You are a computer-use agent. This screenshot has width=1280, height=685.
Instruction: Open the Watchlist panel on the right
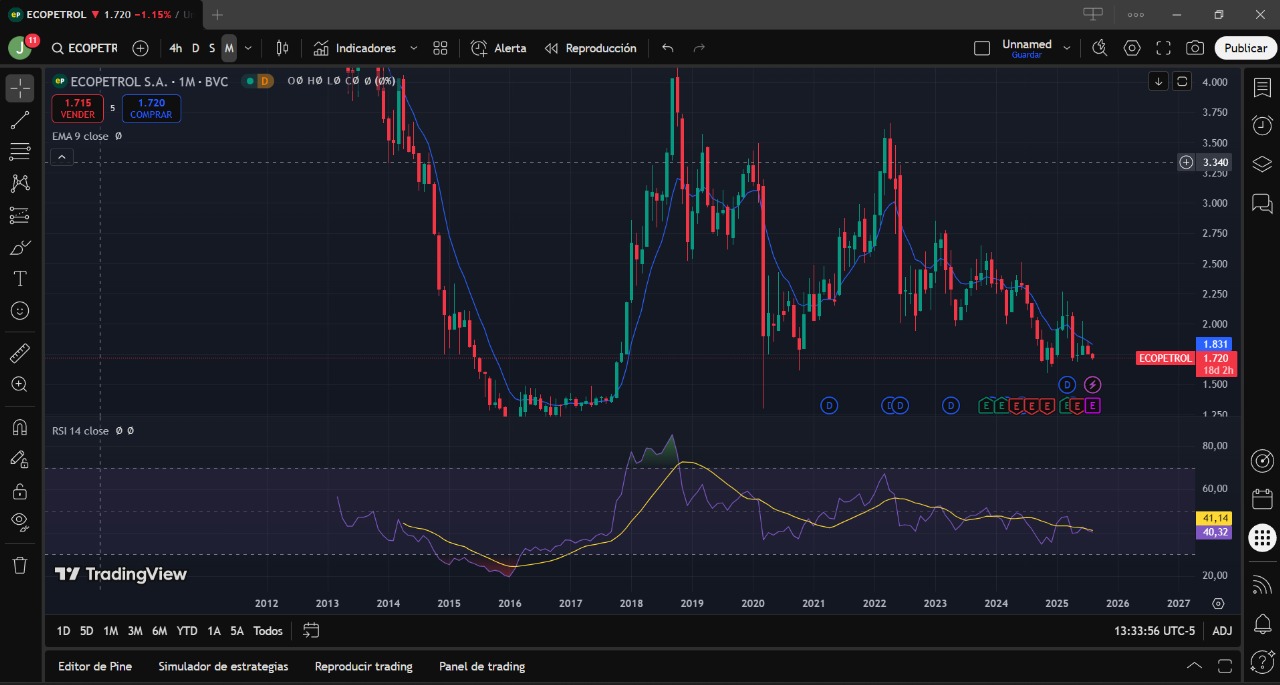[1262, 88]
